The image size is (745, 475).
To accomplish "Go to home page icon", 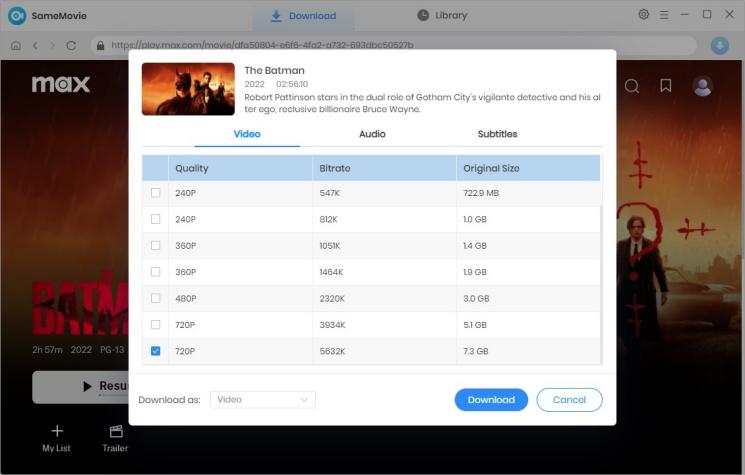I will coord(16,46).
